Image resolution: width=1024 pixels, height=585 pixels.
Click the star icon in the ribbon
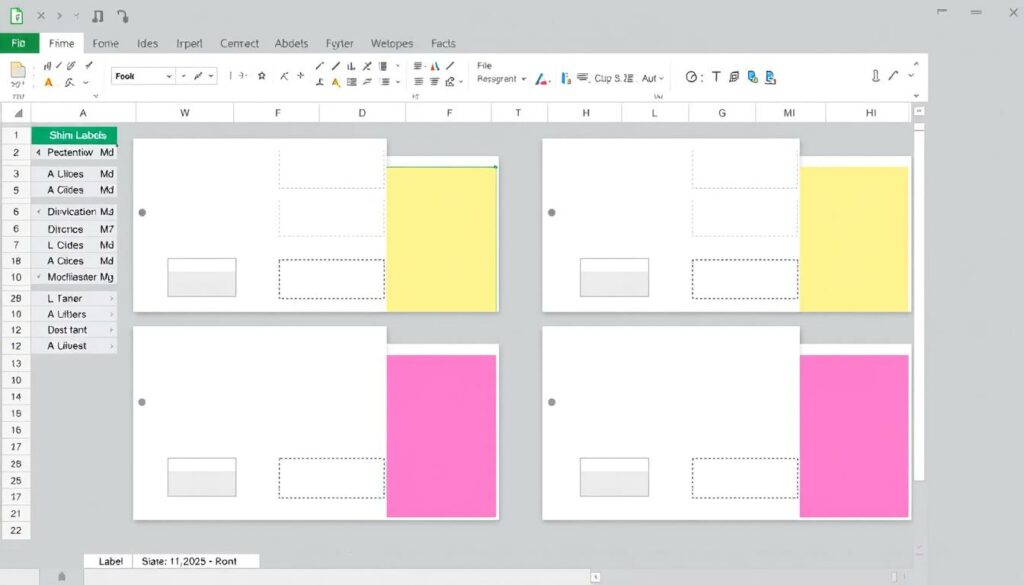pos(262,76)
